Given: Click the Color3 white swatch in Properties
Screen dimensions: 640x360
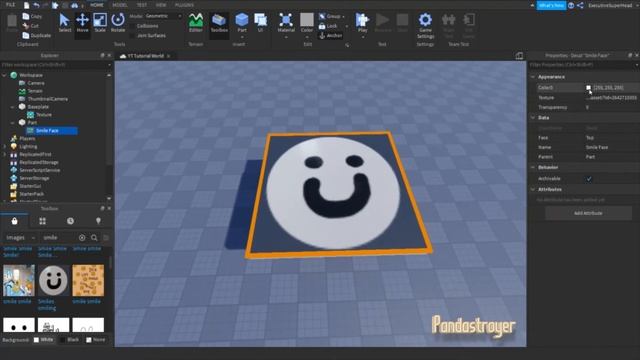Looking at the screenshot, I should pyautogui.click(x=588, y=88).
